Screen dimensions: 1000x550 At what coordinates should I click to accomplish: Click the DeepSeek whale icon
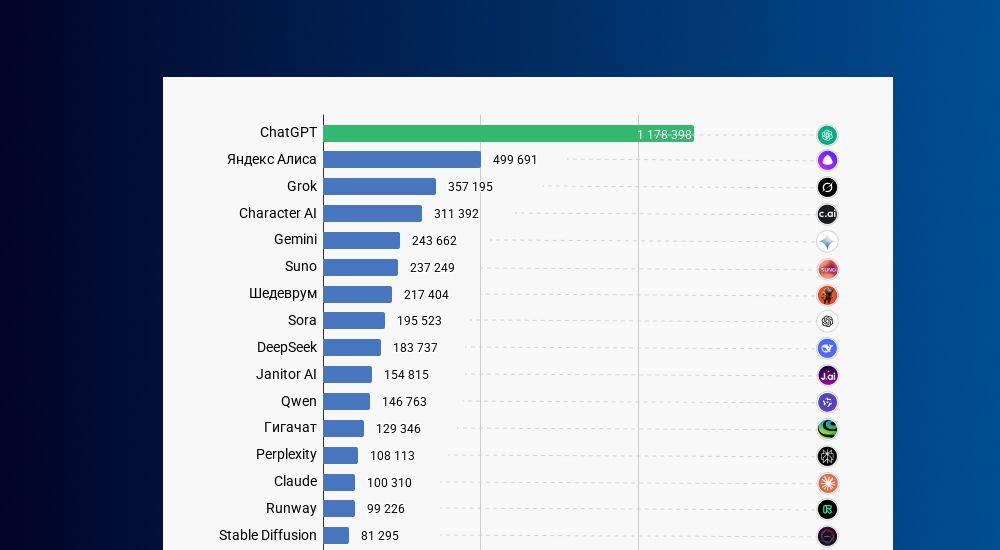click(827, 348)
